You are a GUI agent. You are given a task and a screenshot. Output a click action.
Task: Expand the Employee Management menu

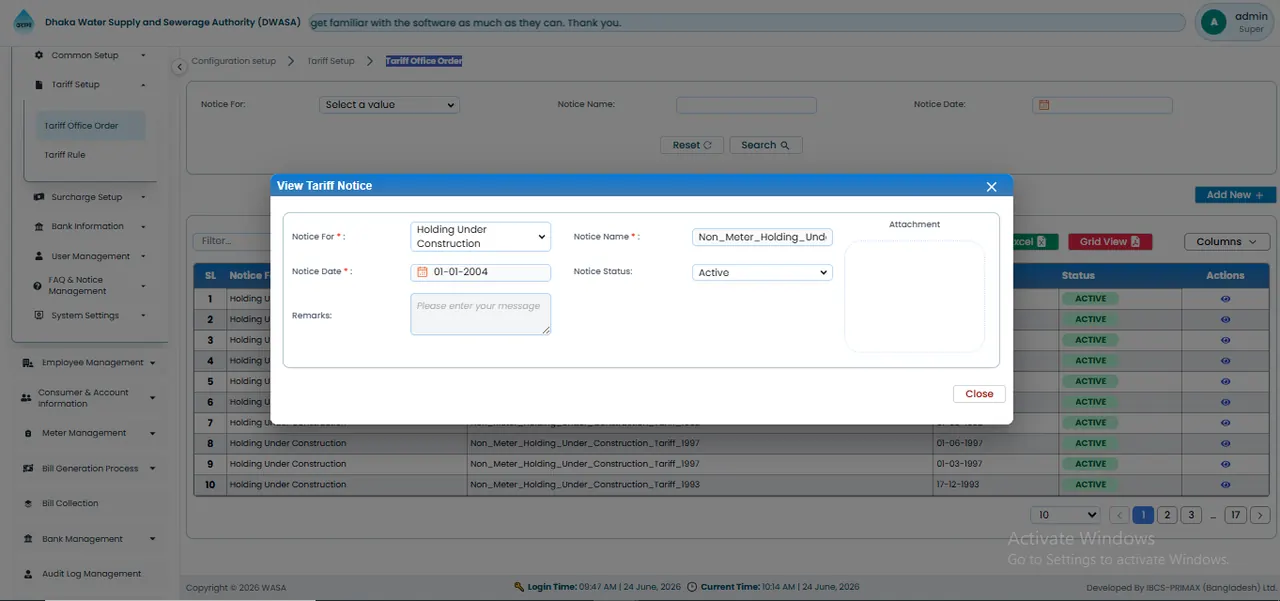coord(89,363)
